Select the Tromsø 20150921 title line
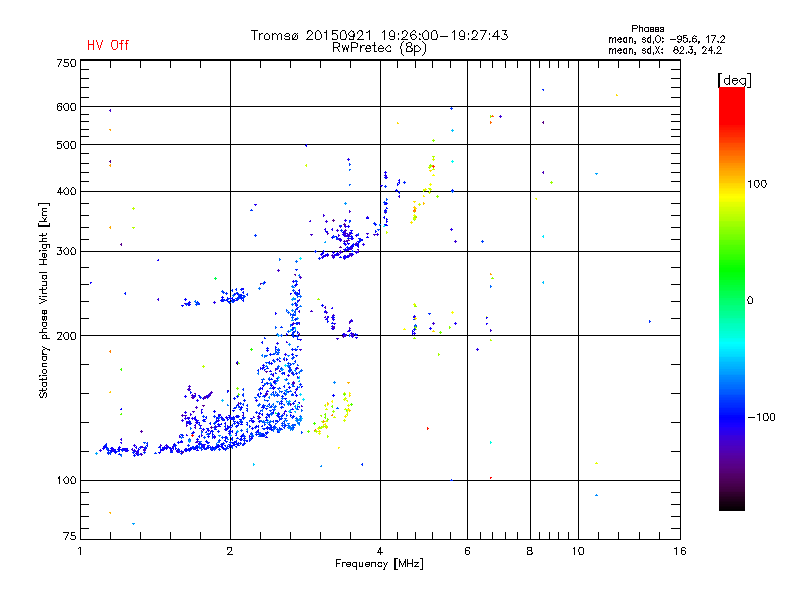 (379, 35)
